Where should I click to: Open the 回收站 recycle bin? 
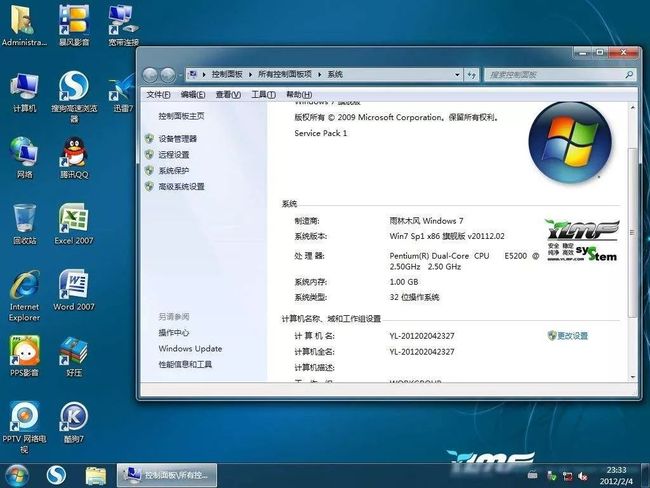[24, 224]
